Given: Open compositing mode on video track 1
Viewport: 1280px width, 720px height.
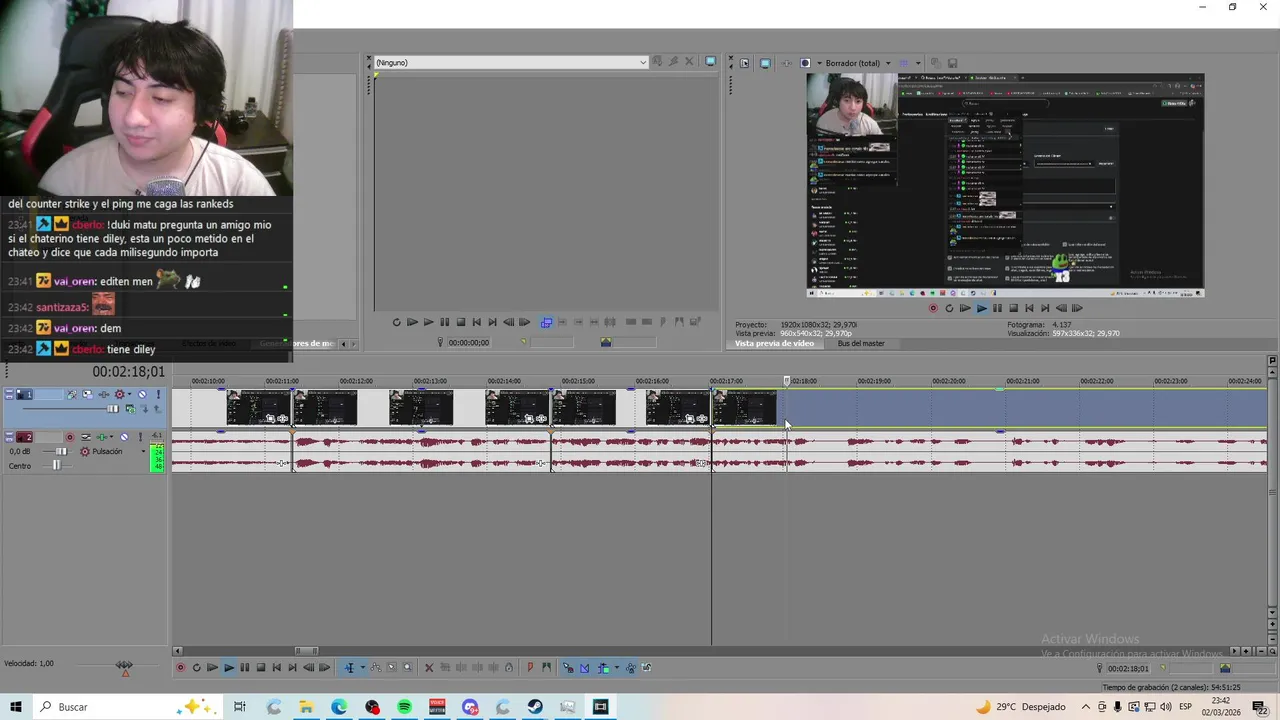Looking at the screenshot, I should click(x=131, y=409).
